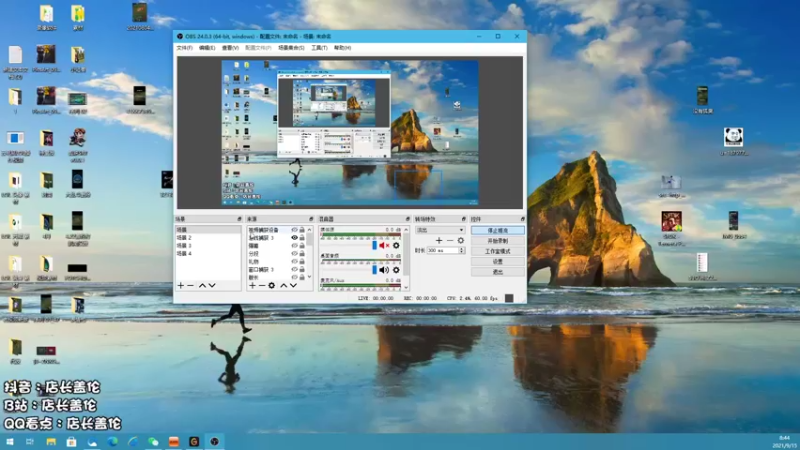Toggle visibility eye for 窗口捕获 3 source

[x=294, y=269]
